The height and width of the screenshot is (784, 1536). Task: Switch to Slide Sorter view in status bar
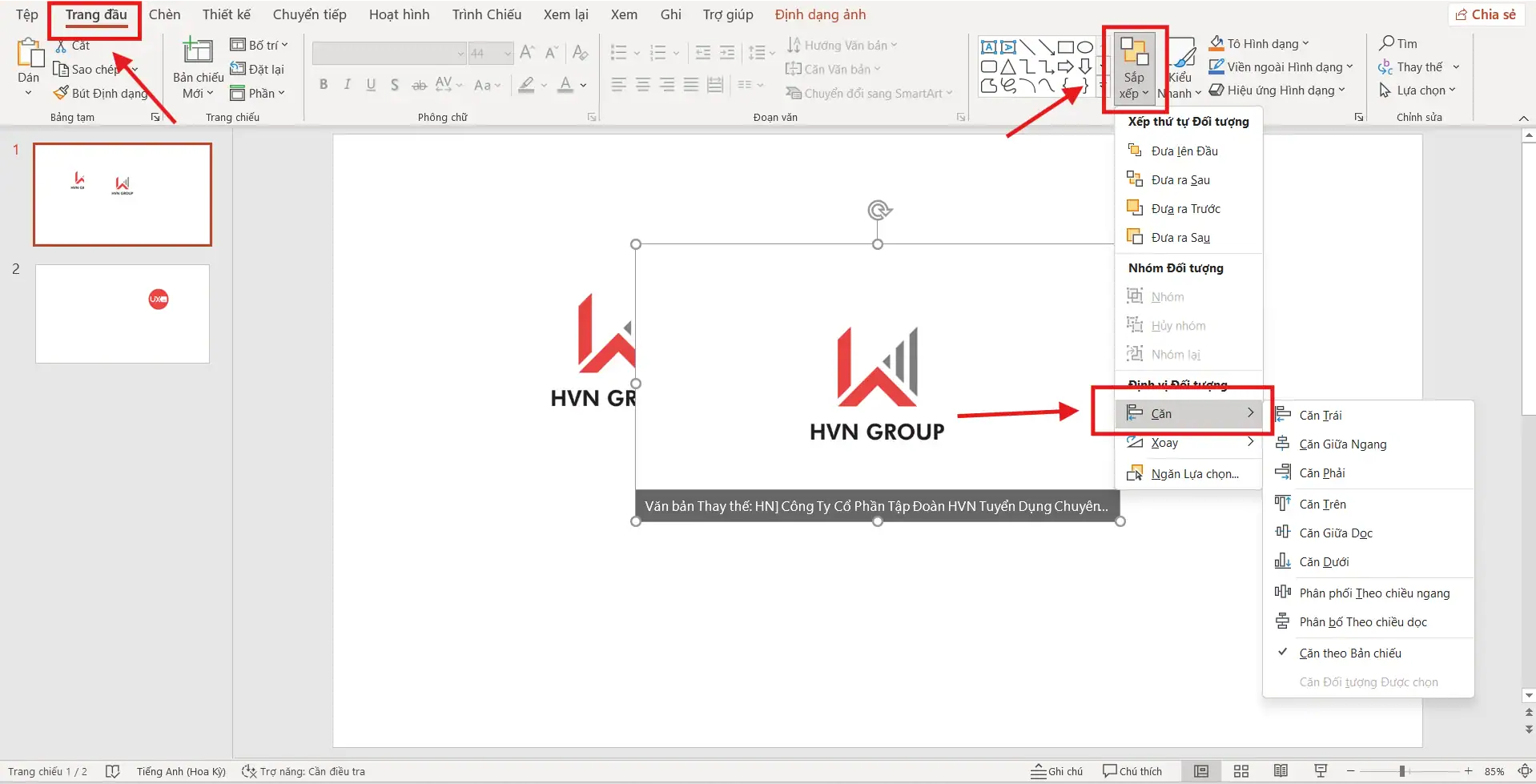[1240, 770]
